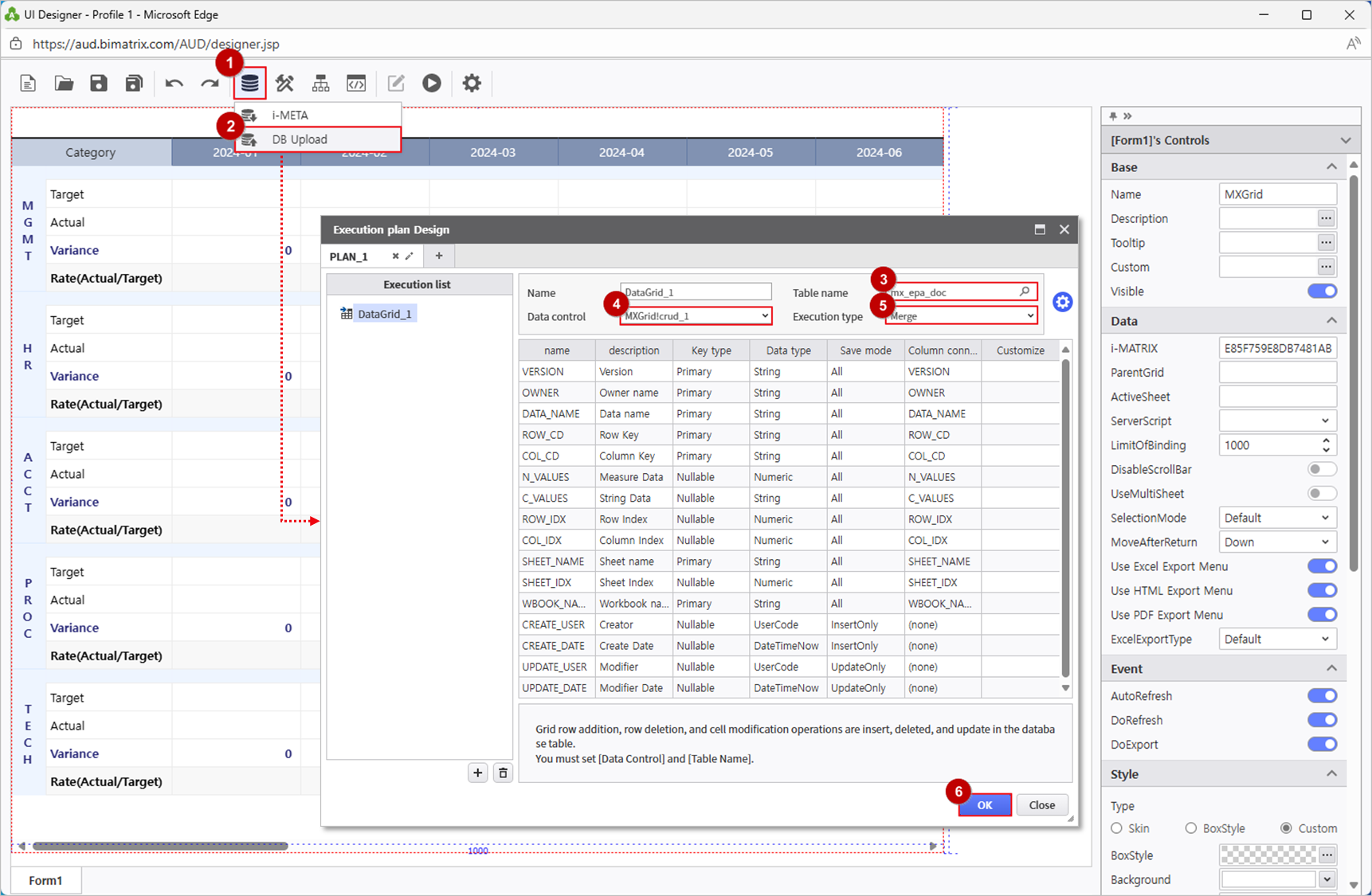Select DB Upload from the menu
Image resolution: width=1372 pixels, height=896 pixels.
coord(300,139)
